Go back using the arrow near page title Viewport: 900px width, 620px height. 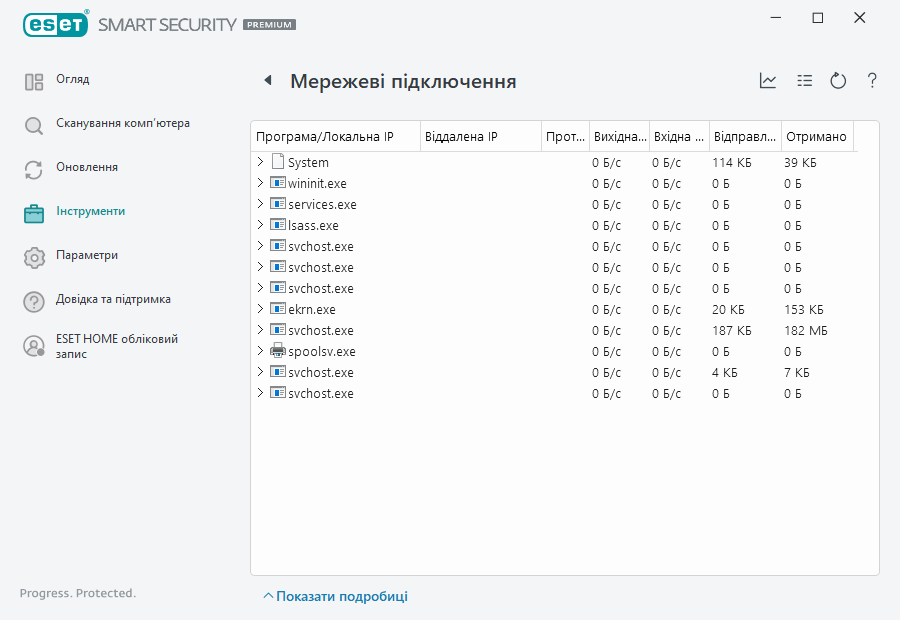pyautogui.click(x=267, y=80)
